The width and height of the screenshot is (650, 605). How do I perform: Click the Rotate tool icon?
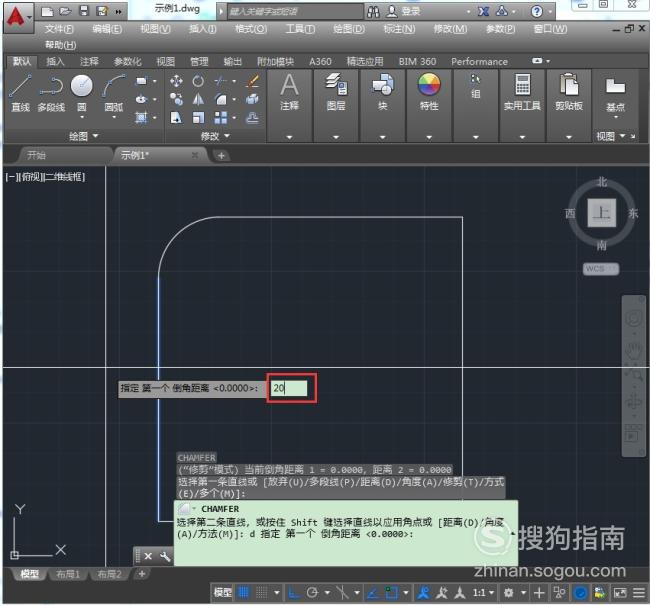(198, 81)
